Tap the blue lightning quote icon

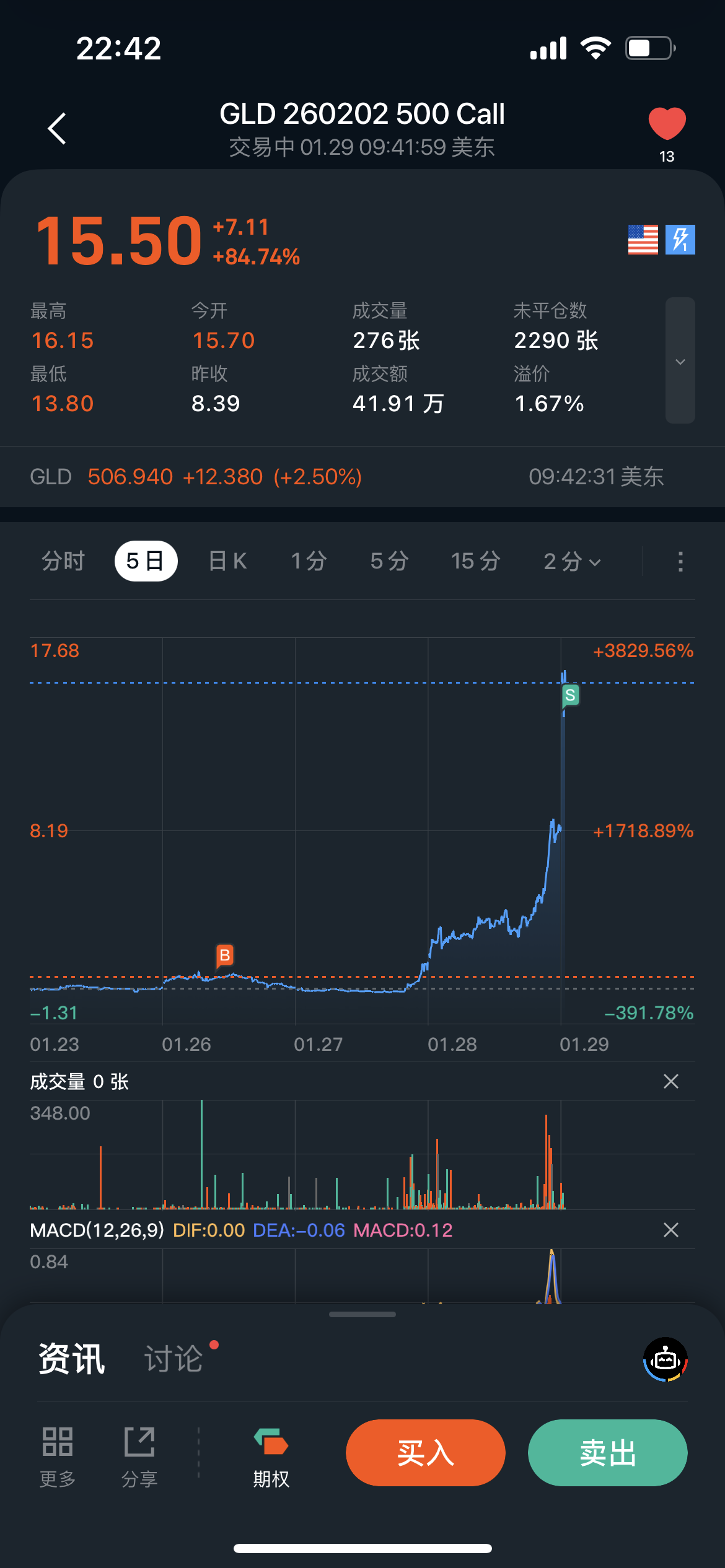click(x=680, y=240)
